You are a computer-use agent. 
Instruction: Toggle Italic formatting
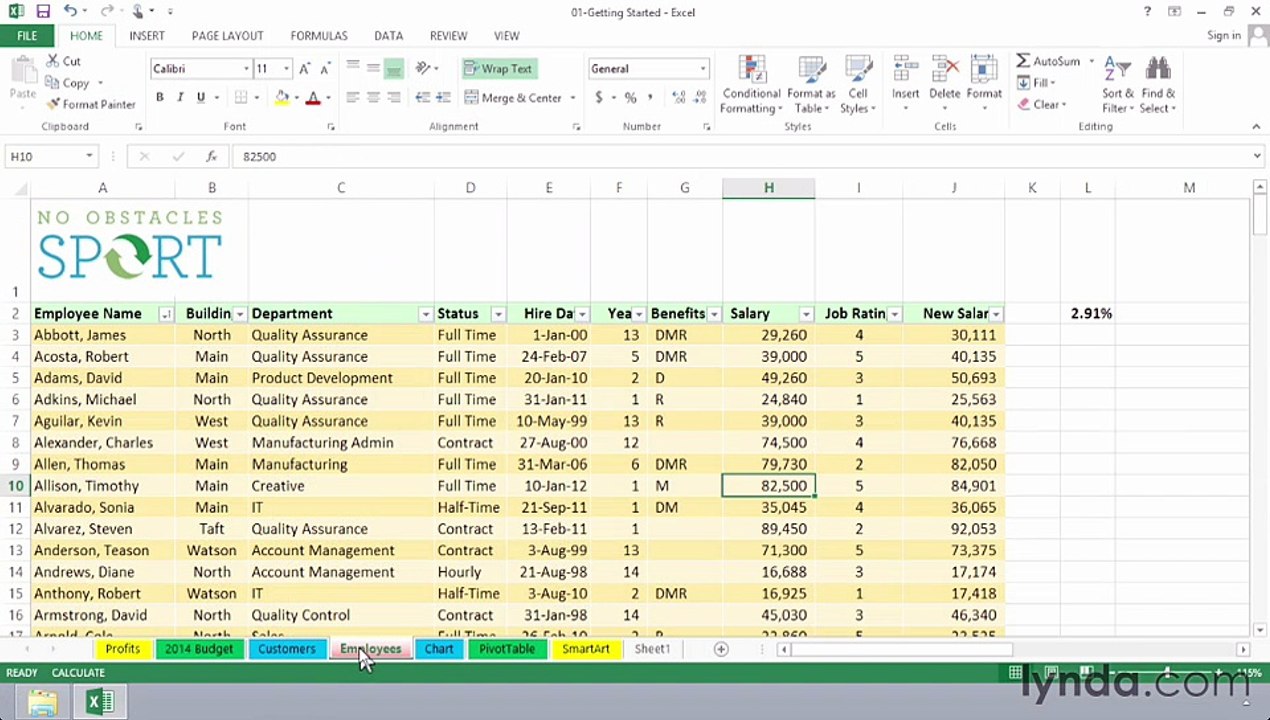[x=180, y=98]
